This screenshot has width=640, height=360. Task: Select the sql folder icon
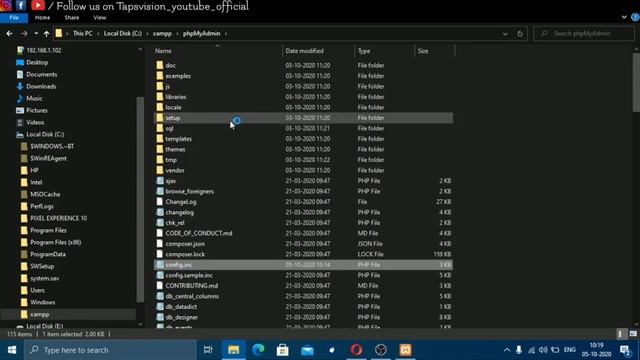pyautogui.click(x=160, y=128)
